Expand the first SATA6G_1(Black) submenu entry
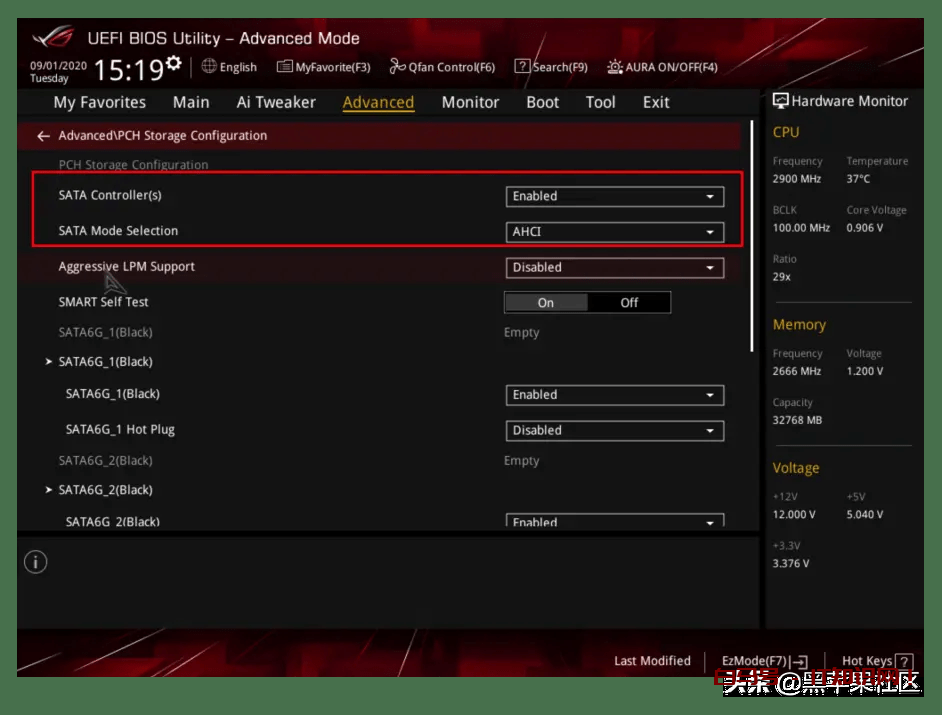Image resolution: width=942 pixels, height=715 pixels. coord(105,362)
